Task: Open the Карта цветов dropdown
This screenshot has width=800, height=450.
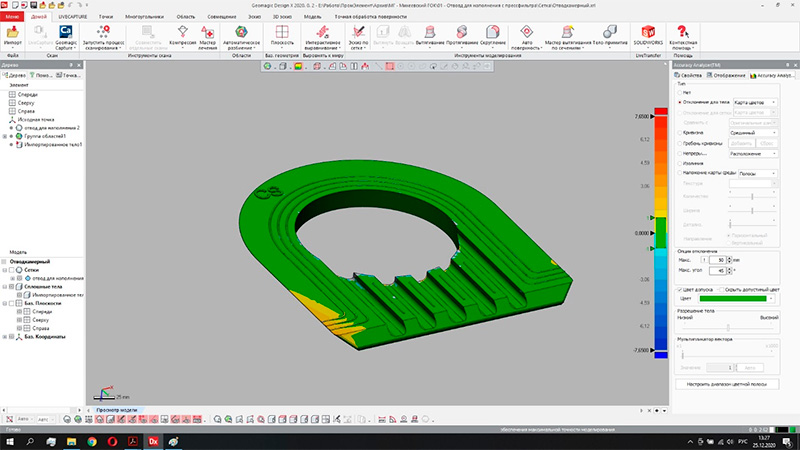Action: pos(755,102)
